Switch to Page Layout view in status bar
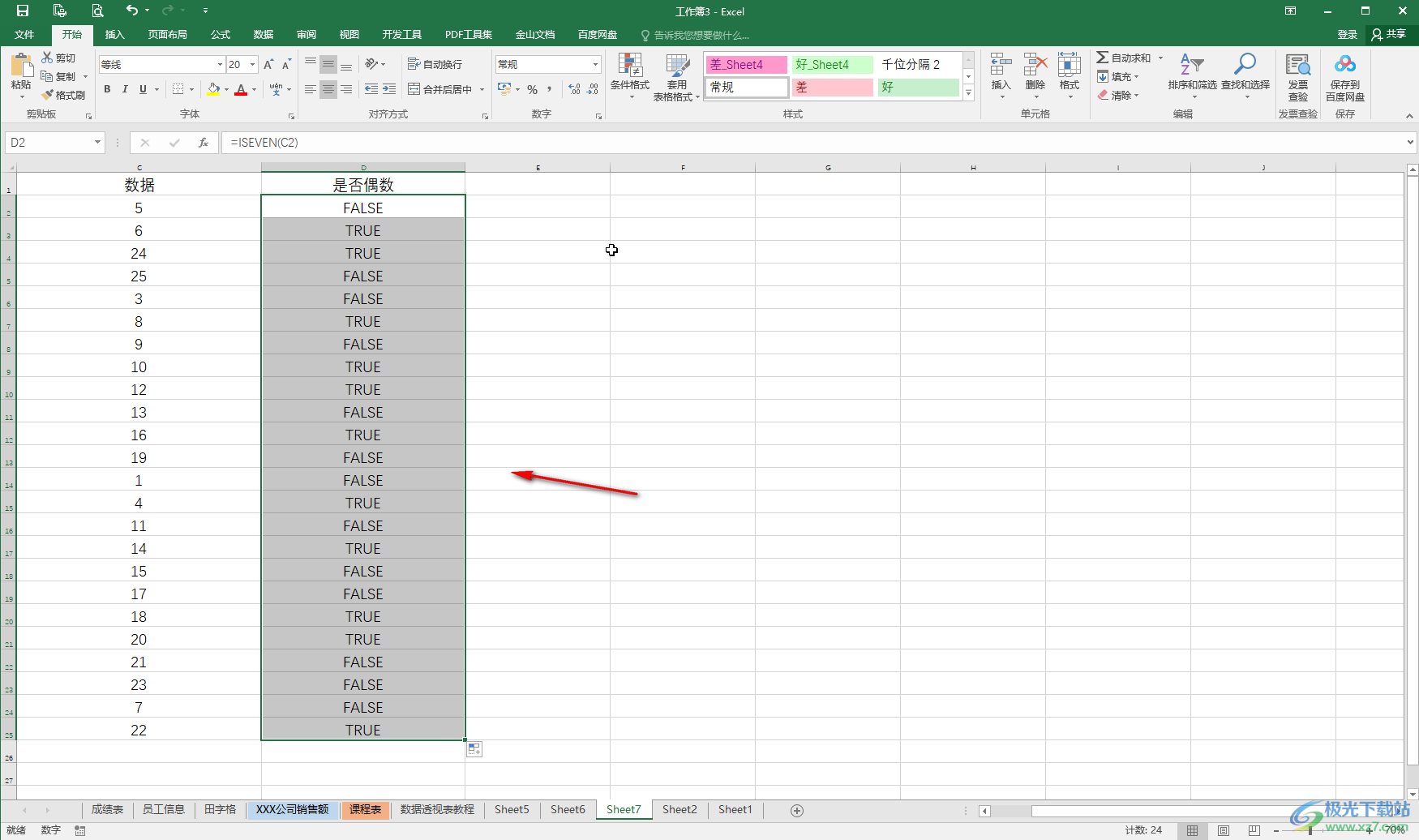The image size is (1419, 840). point(1223,830)
